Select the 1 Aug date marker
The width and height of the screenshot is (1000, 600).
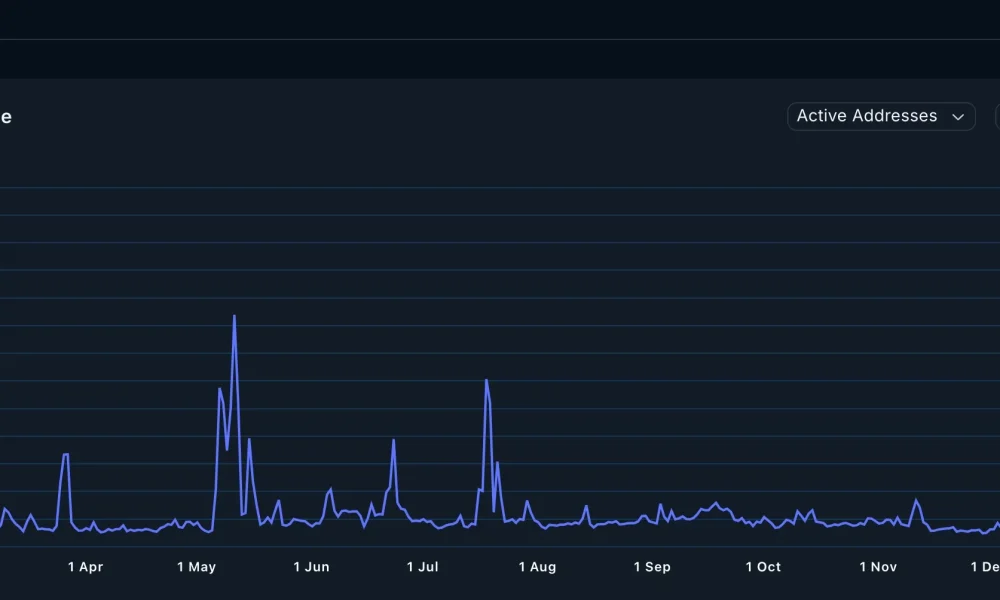pos(537,567)
